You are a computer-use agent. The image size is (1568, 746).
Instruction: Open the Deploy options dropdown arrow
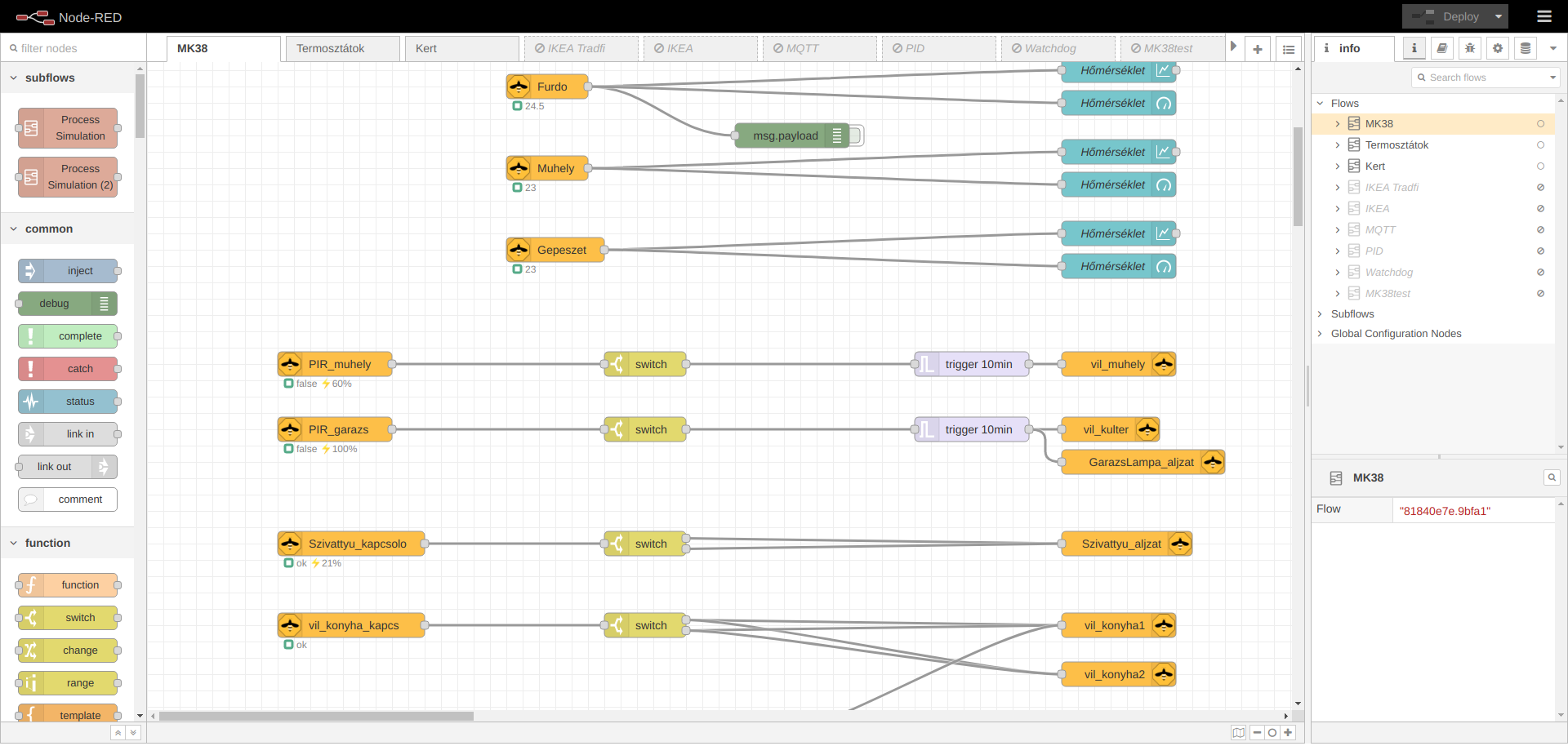[1499, 16]
